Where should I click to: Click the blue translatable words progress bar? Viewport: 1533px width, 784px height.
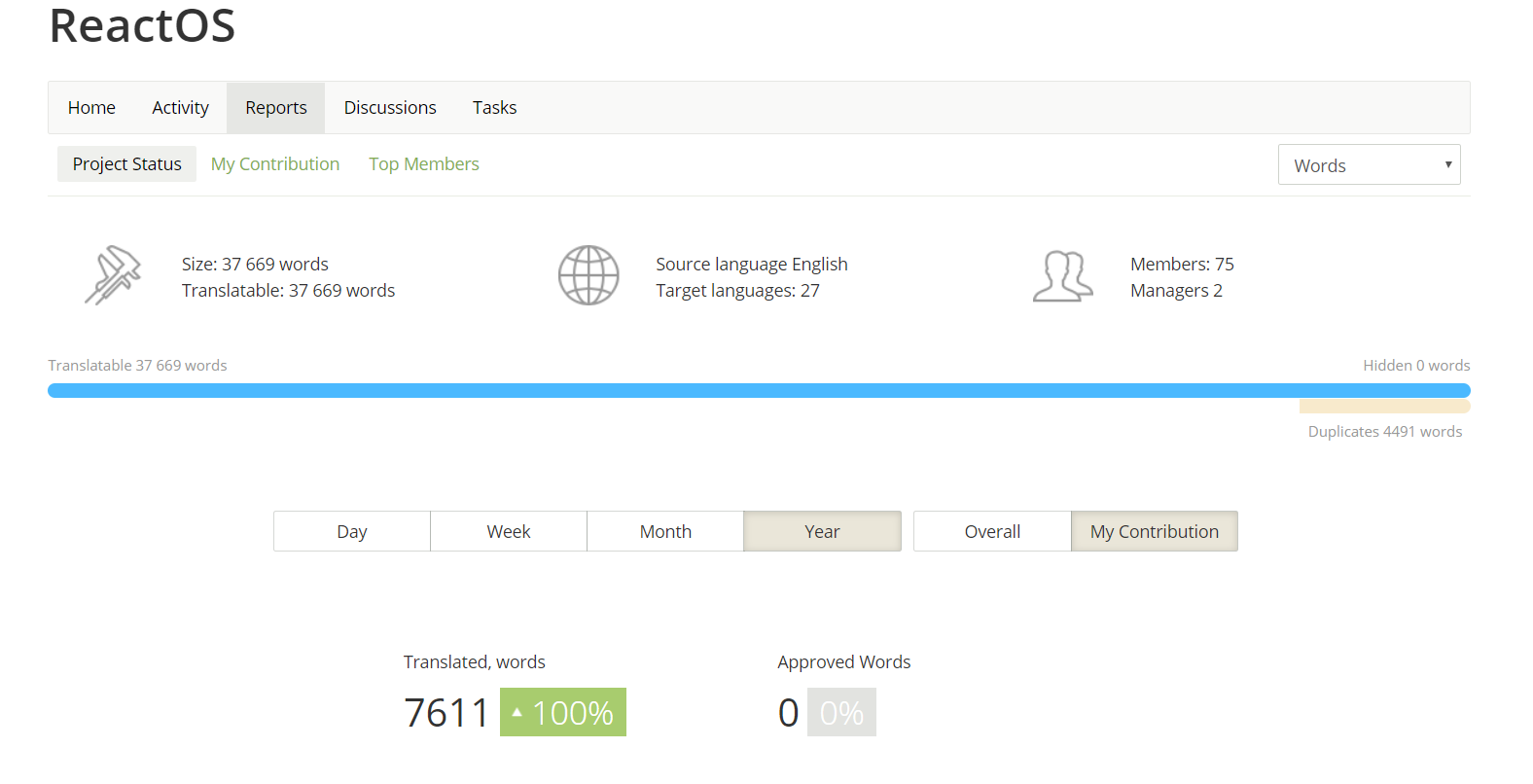(x=759, y=390)
